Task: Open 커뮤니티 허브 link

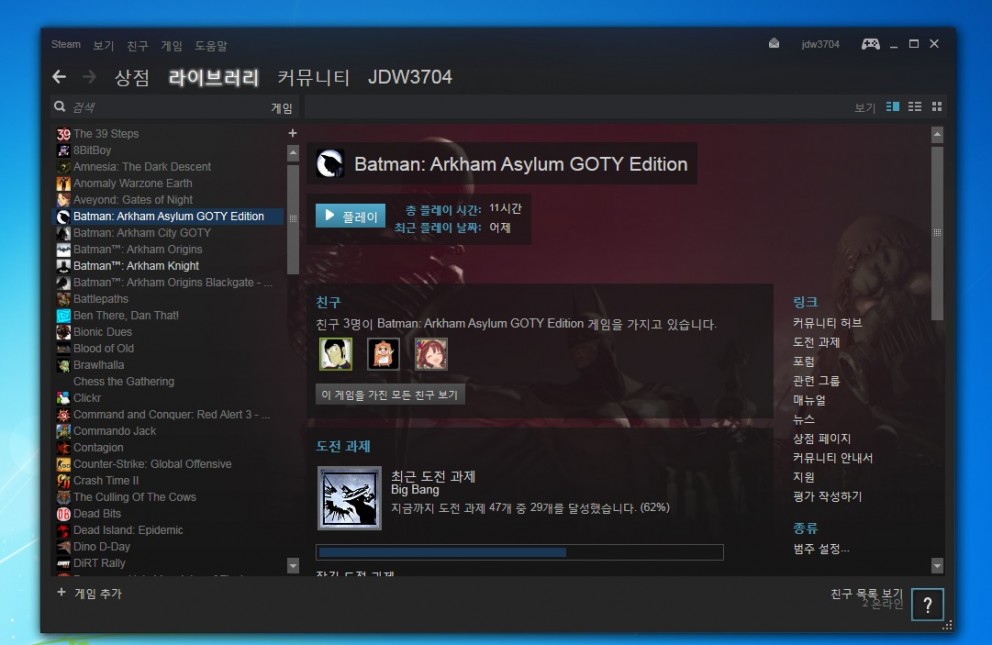Action: 828,323
